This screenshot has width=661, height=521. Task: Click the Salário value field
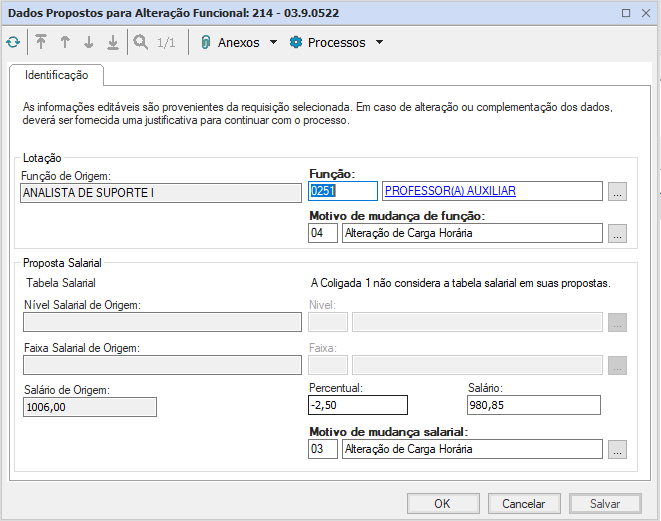click(x=533, y=405)
